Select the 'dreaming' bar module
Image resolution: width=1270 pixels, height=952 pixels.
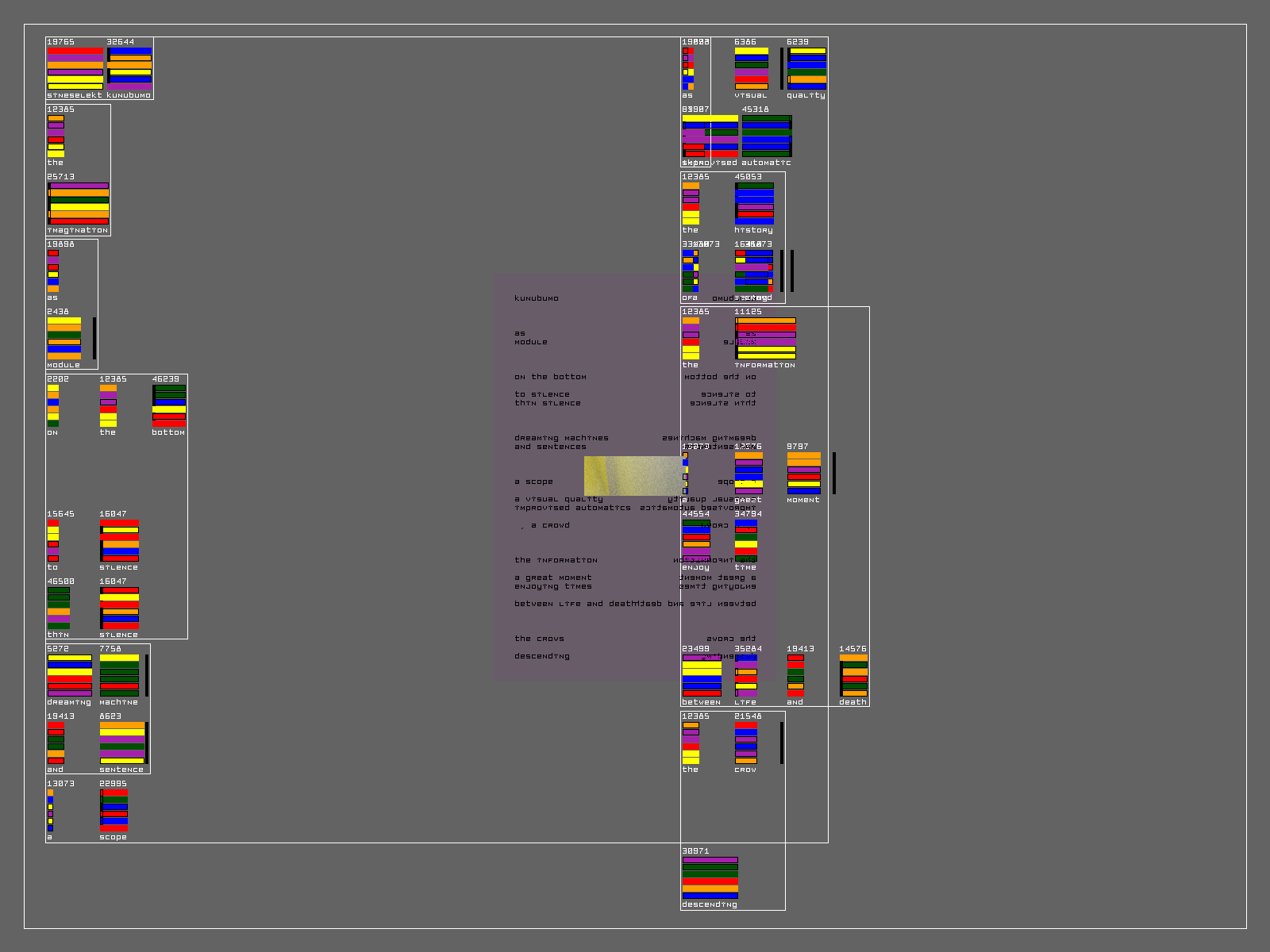(69, 675)
